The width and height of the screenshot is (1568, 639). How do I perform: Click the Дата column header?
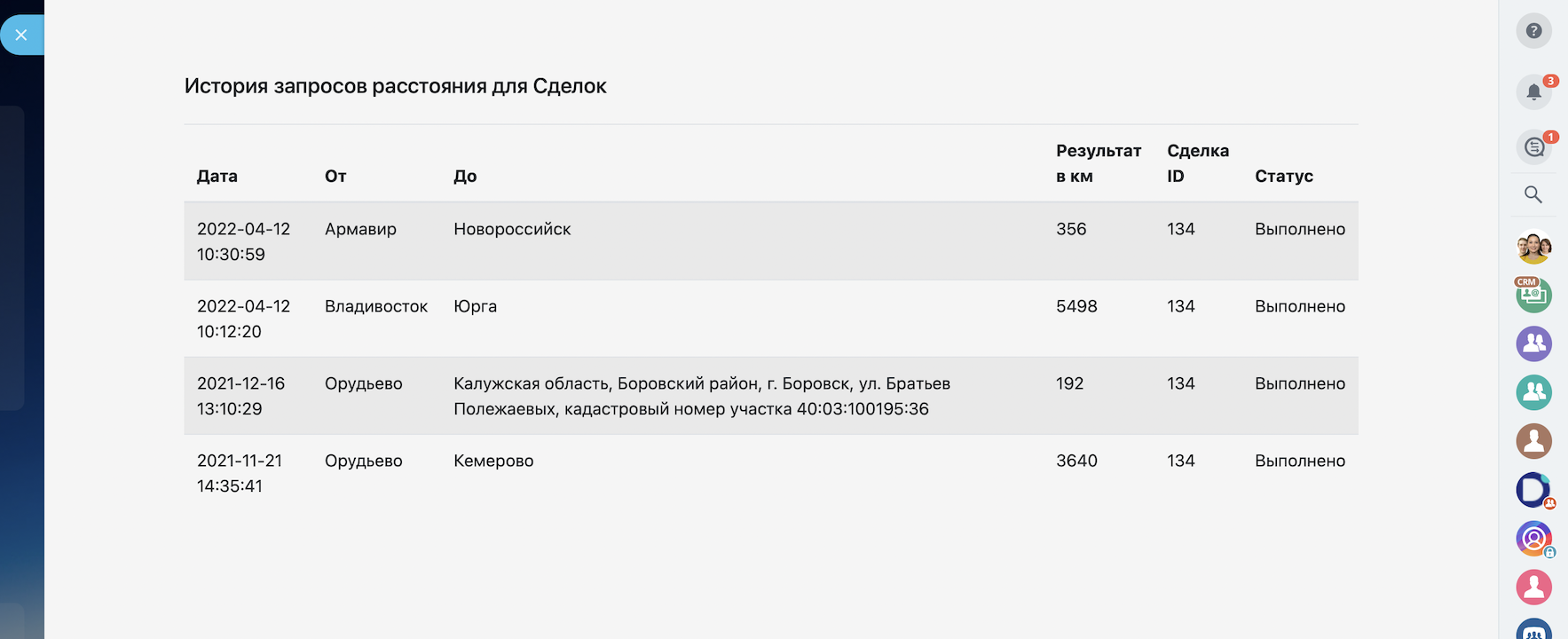click(217, 176)
